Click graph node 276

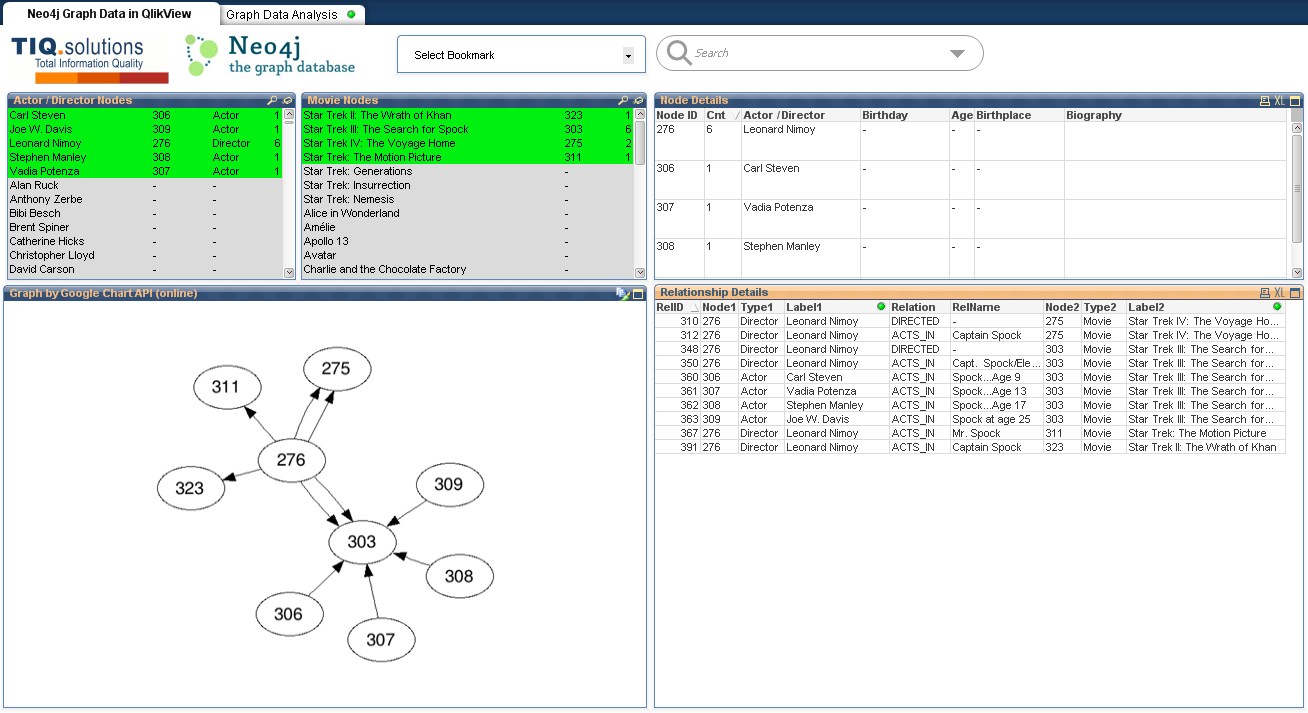[291, 460]
